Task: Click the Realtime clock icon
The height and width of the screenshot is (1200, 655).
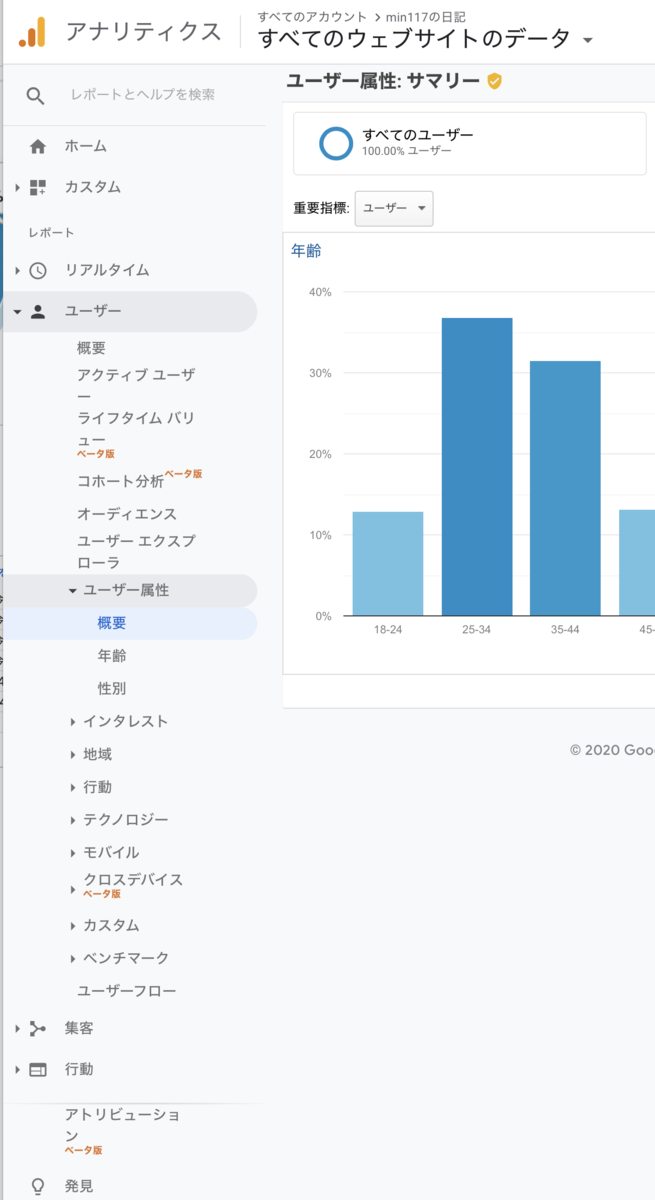Action: click(38, 270)
